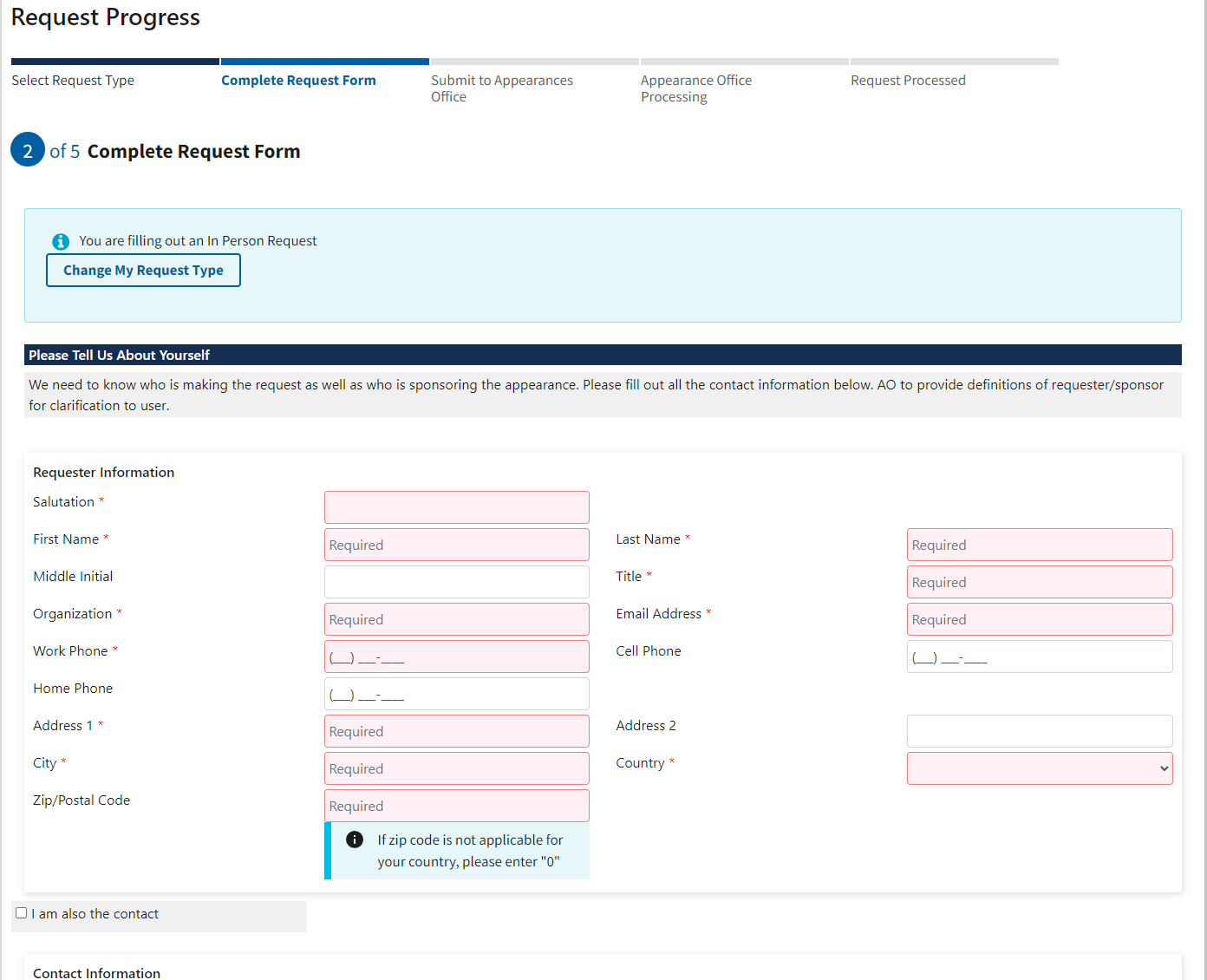Click the Zip/Postal Code input field

tap(456, 806)
